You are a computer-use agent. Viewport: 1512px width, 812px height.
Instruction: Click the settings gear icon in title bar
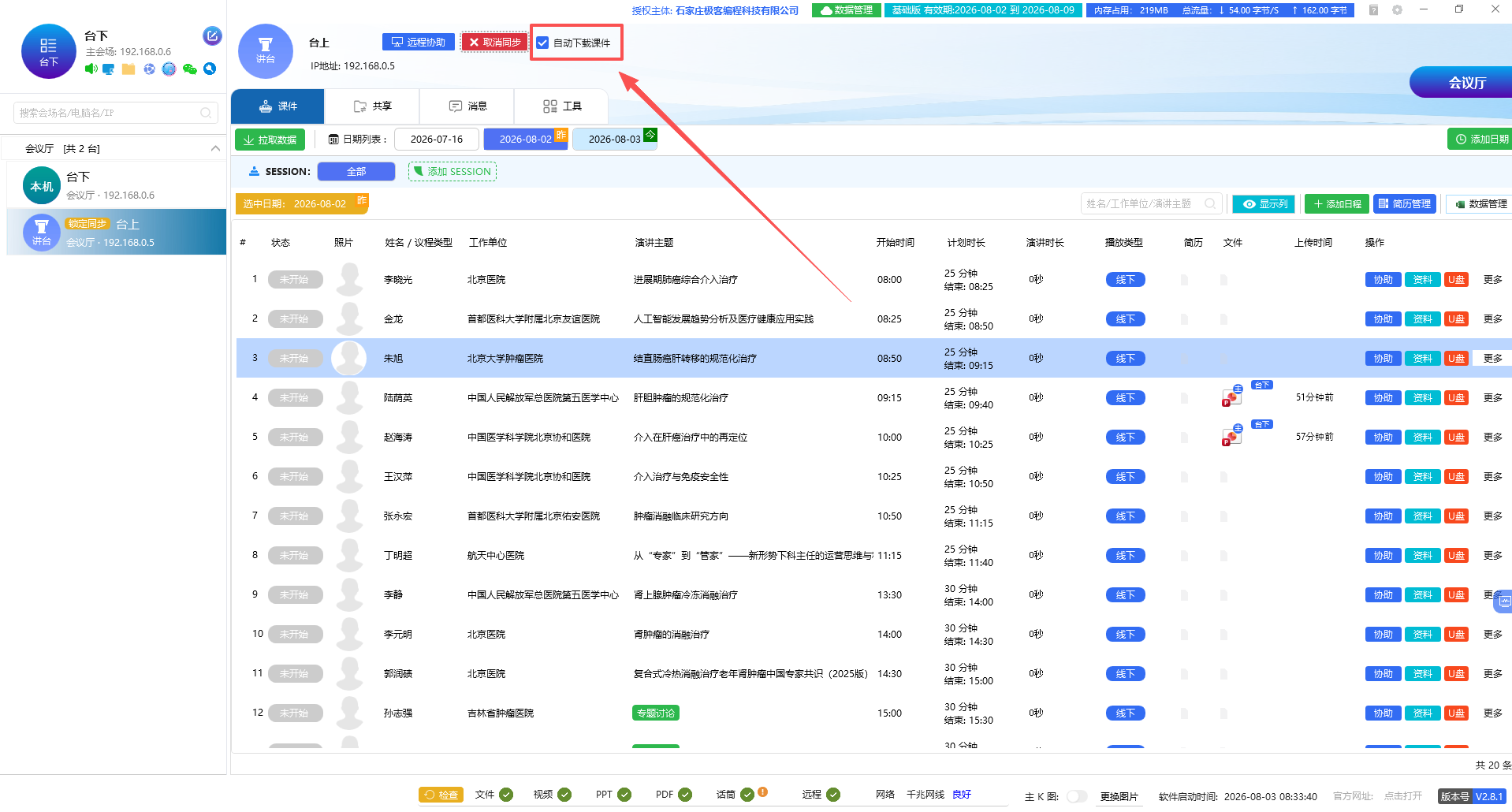pyautogui.click(x=1397, y=10)
